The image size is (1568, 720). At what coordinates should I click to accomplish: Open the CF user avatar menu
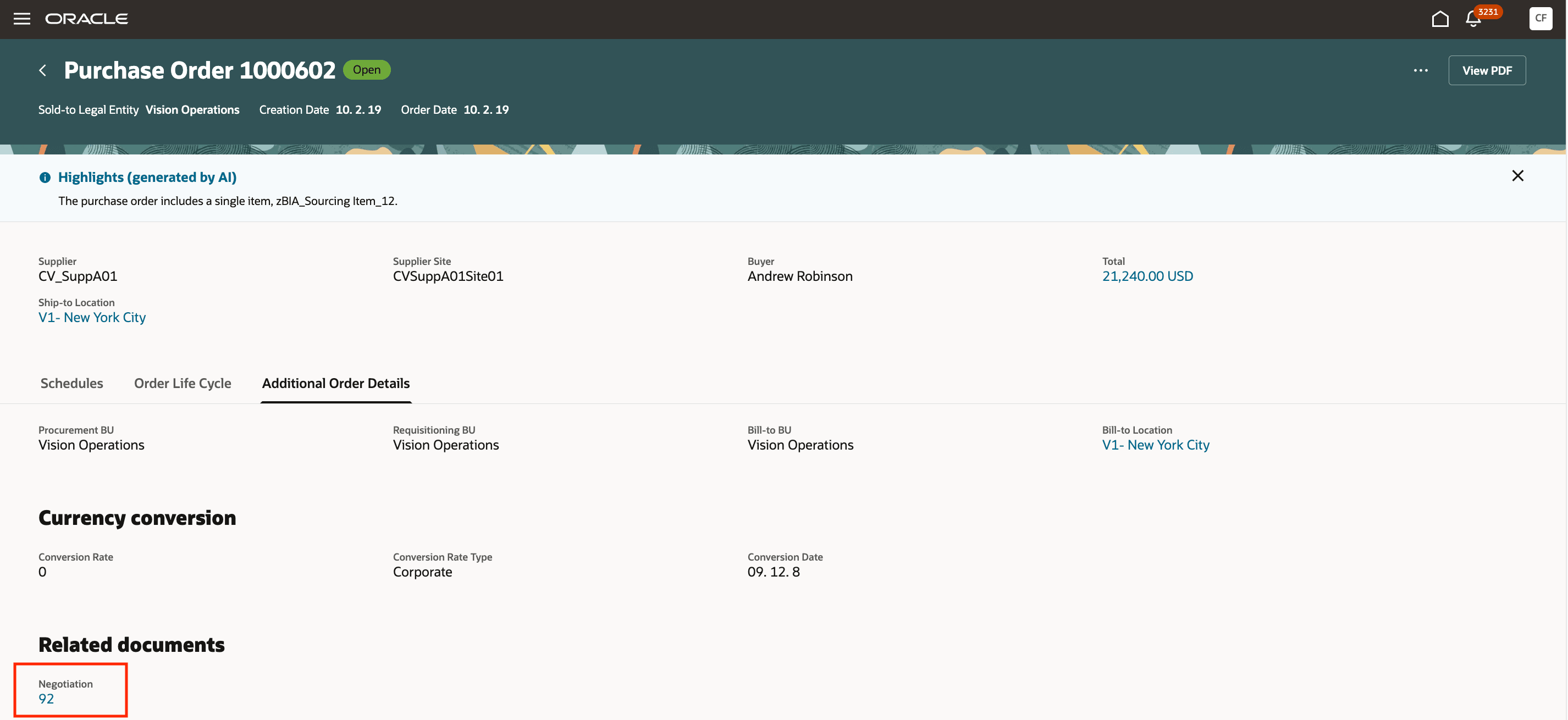pyautogui.click(x=1540, y=18)
